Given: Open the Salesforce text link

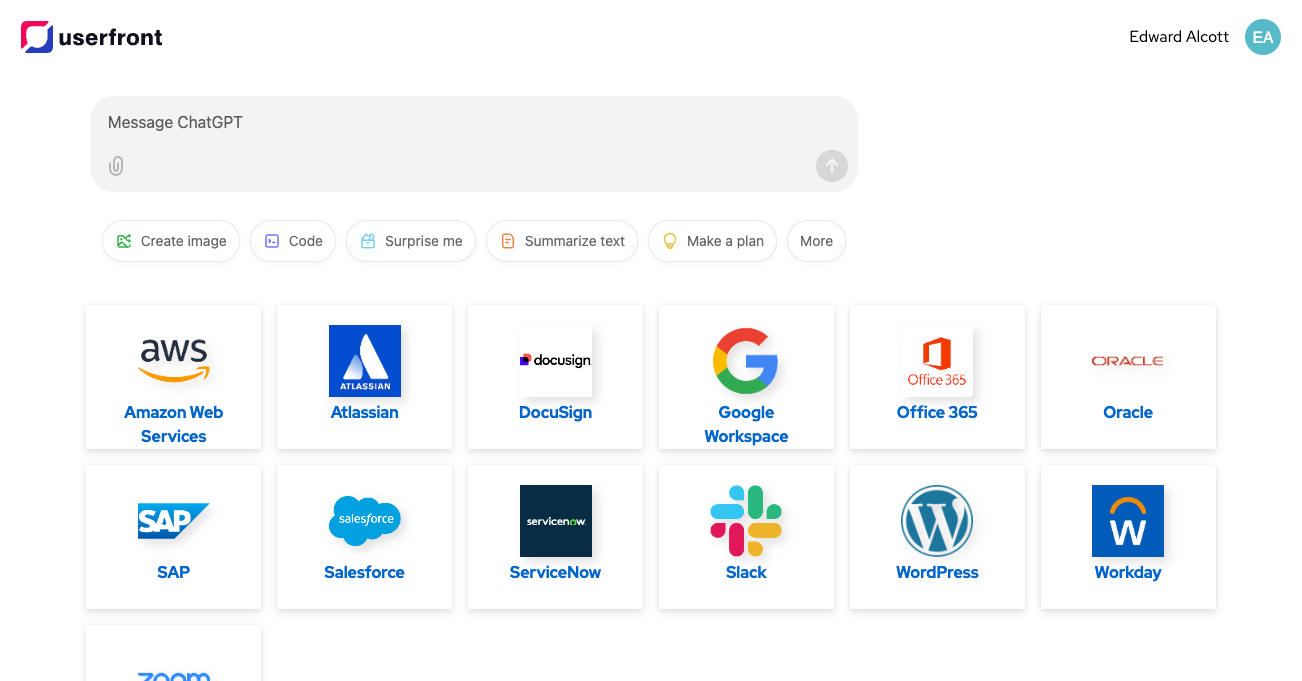Looking at the screenshot, I should [x=365, y=572].
